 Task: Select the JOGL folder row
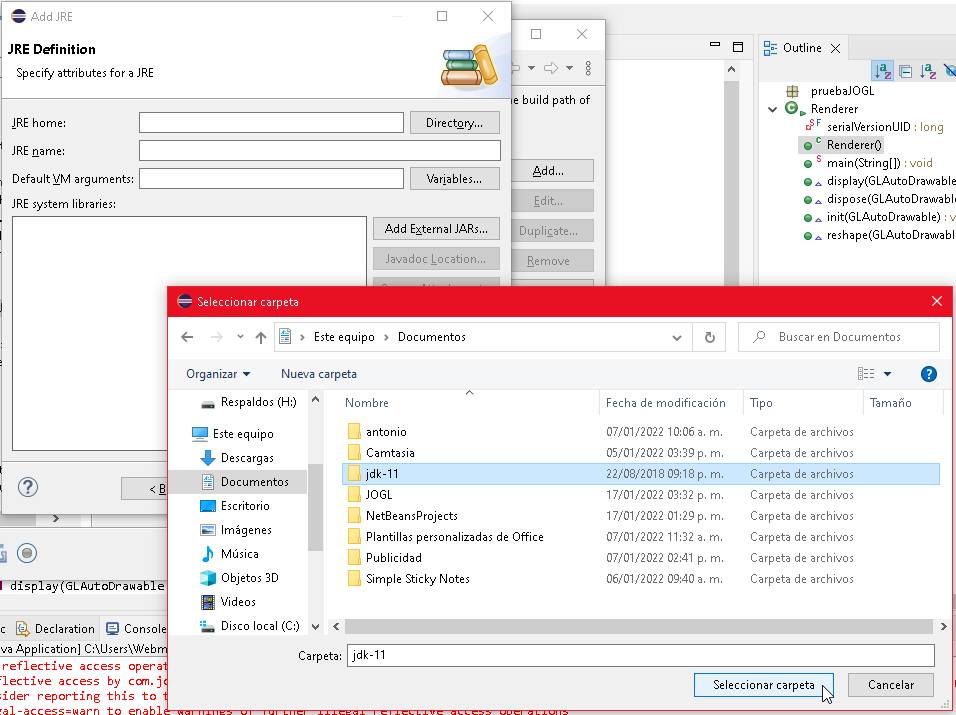click(640, 495)
